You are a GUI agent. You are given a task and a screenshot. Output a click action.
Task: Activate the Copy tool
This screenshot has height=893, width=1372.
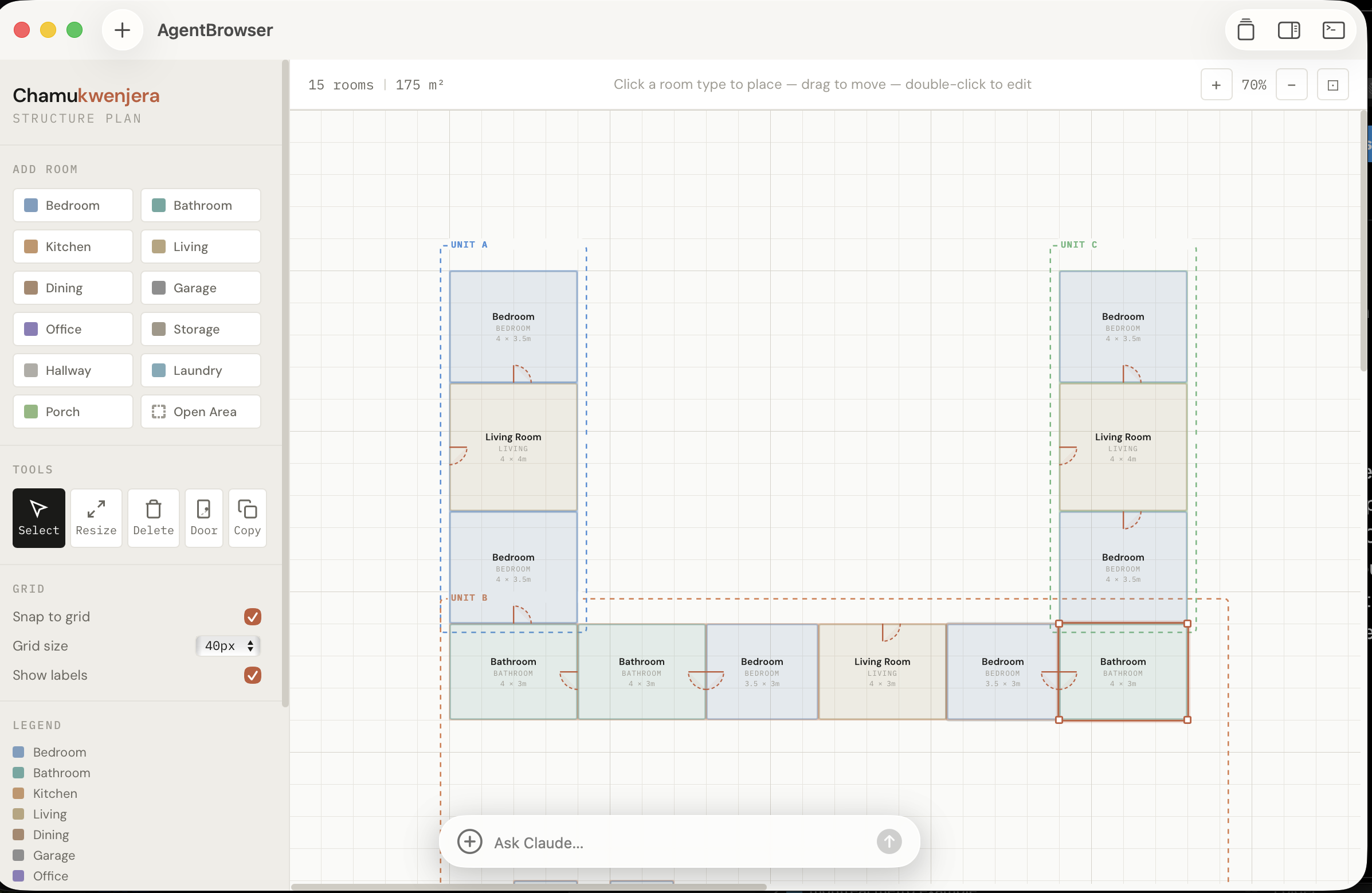(247, 518)
